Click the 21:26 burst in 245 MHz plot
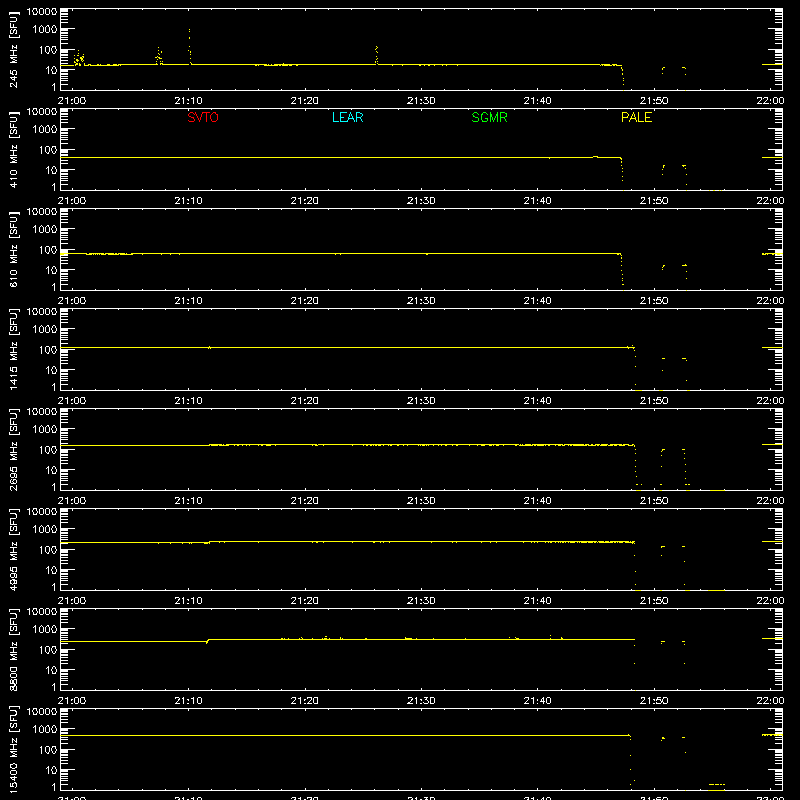This screenshot has width=800, height=800. (377, 55)
